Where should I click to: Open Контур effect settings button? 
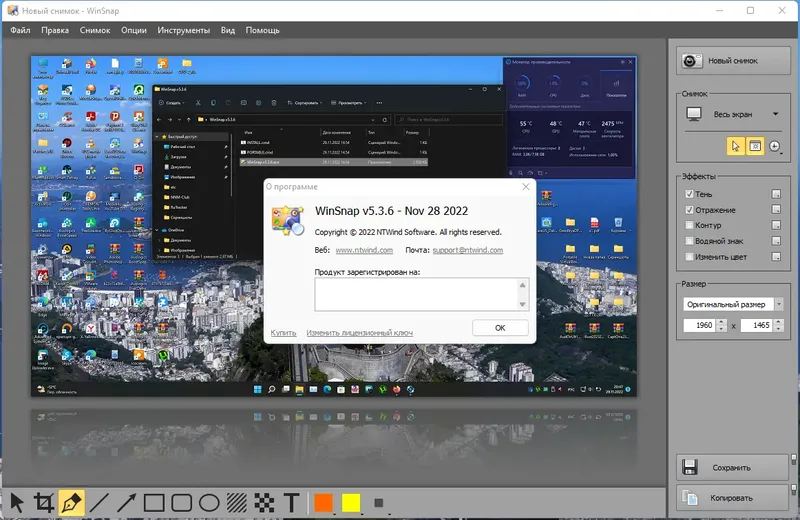click(776, 225)
